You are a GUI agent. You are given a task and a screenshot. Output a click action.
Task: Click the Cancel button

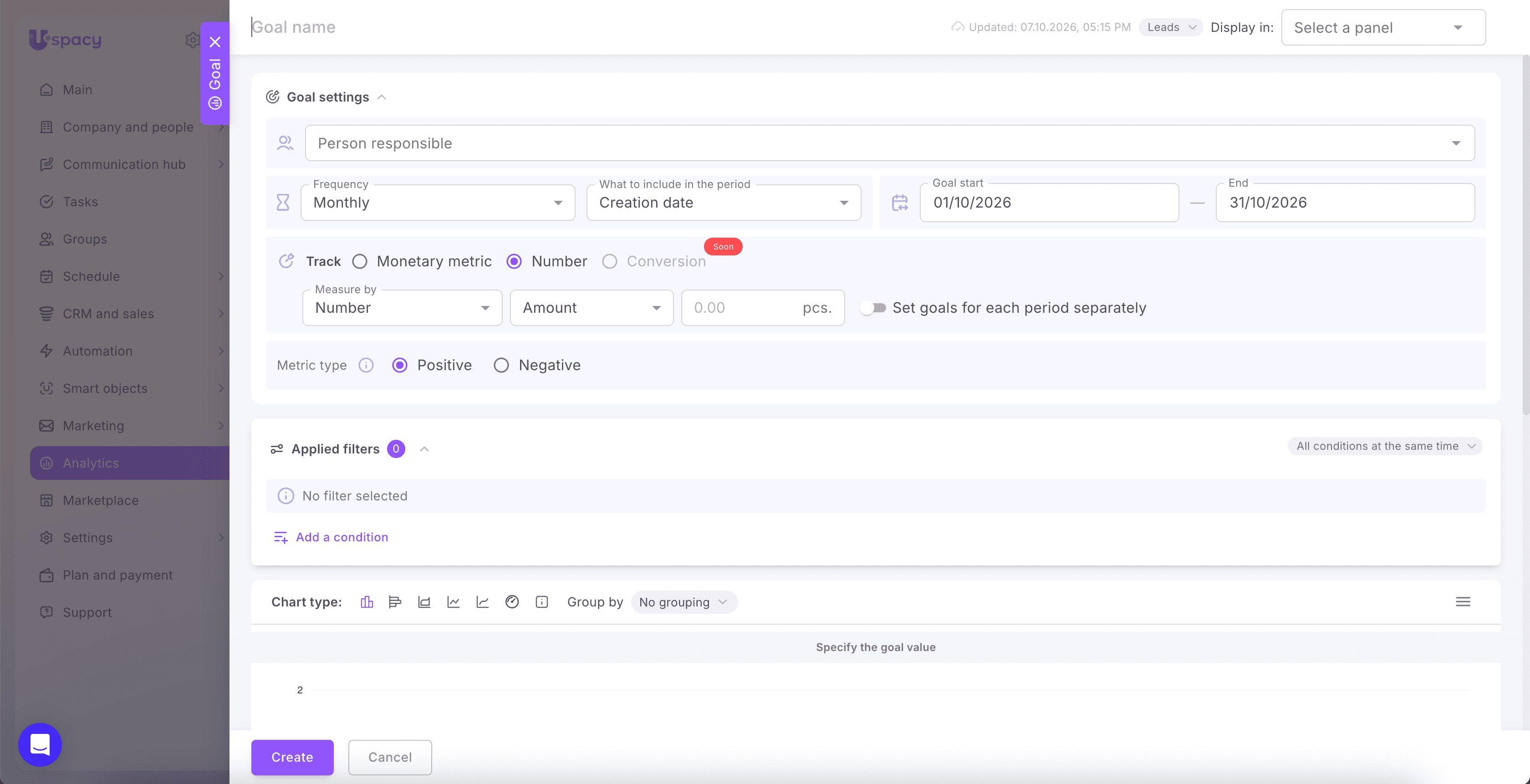click(x=390, y=757)
